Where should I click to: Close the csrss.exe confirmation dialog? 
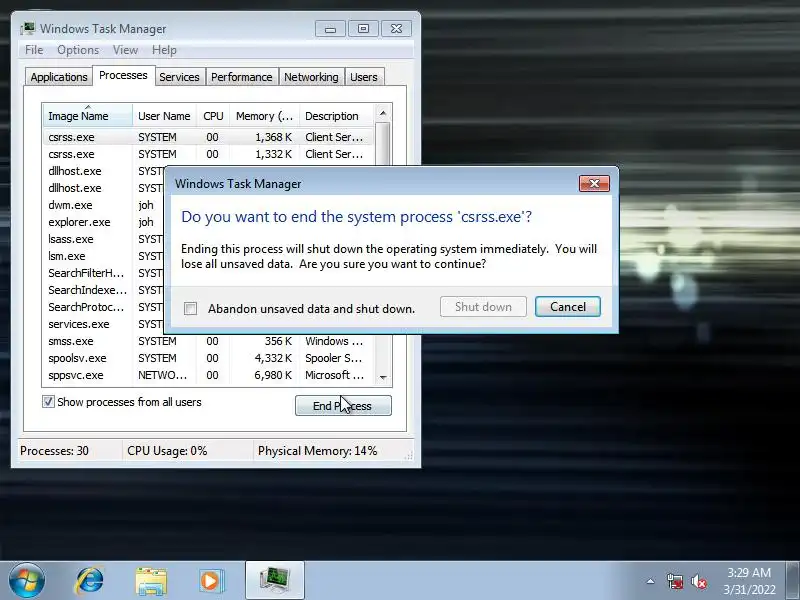click(594, 184)
